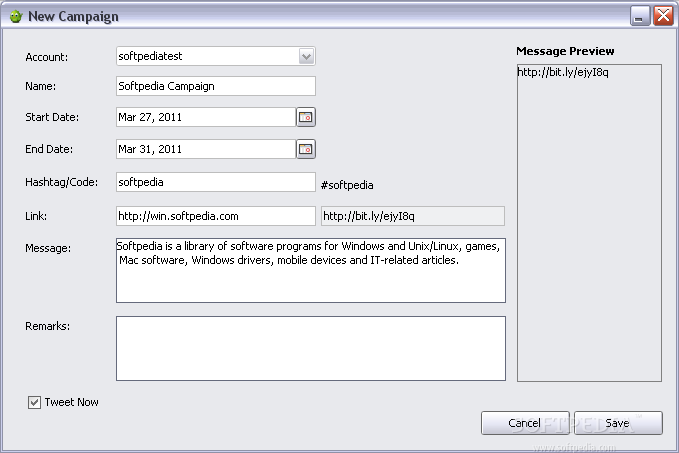
Task: Click the shortened bit.ly link field
Action: point(413,216)
